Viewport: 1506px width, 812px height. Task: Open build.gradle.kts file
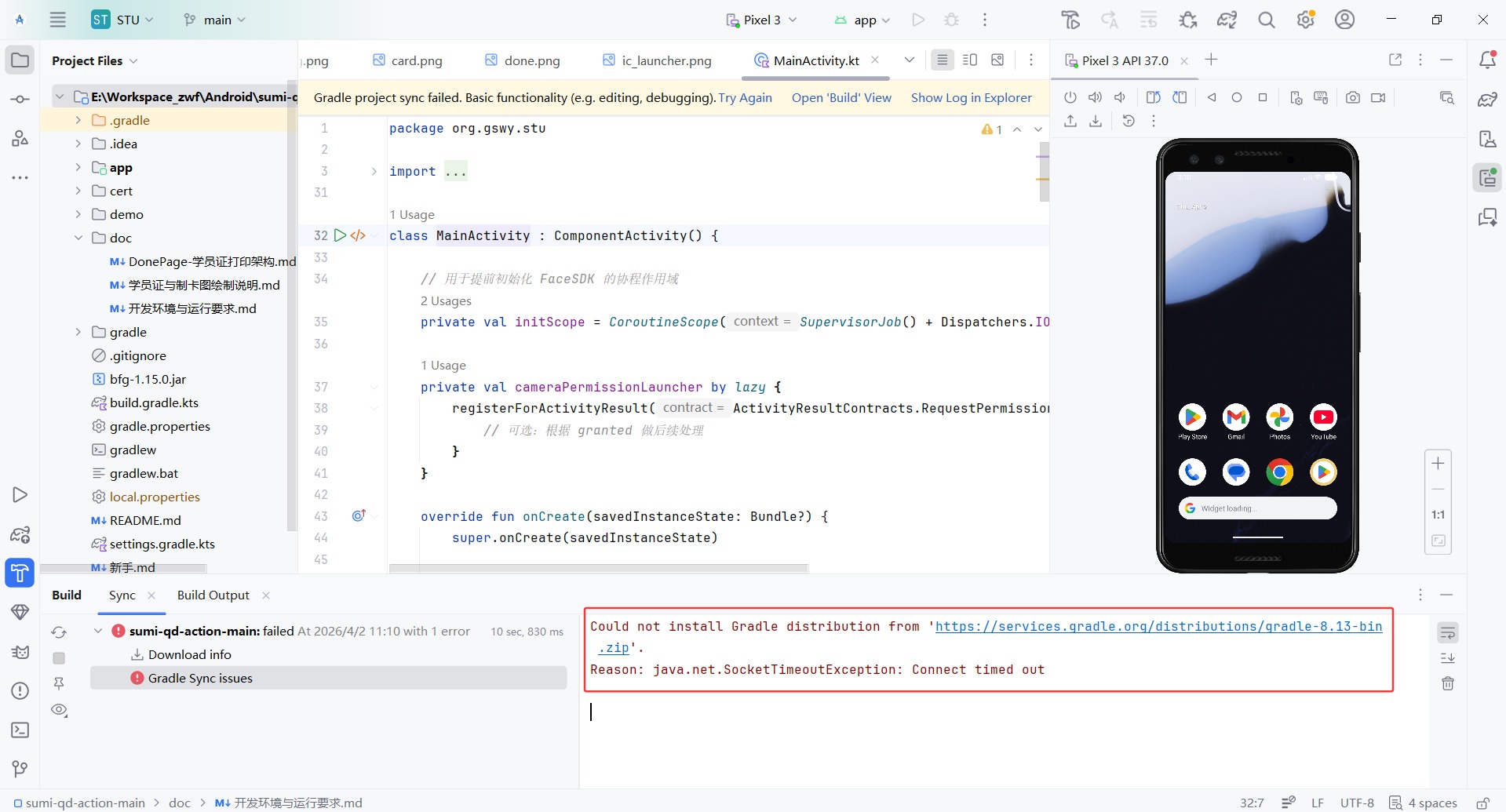(154, 402)
